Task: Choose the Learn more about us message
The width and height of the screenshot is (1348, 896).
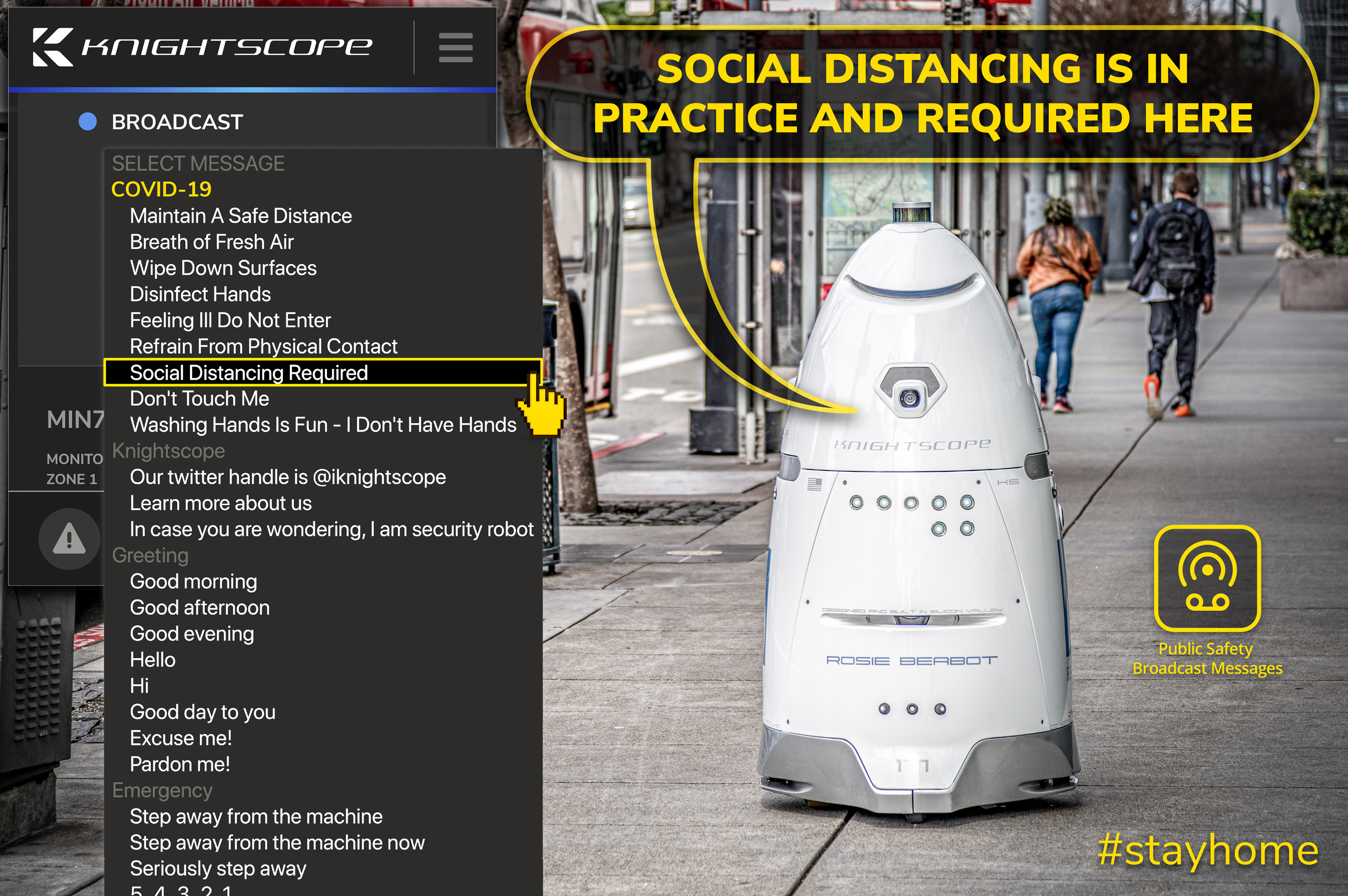Action: click(221, 503)
